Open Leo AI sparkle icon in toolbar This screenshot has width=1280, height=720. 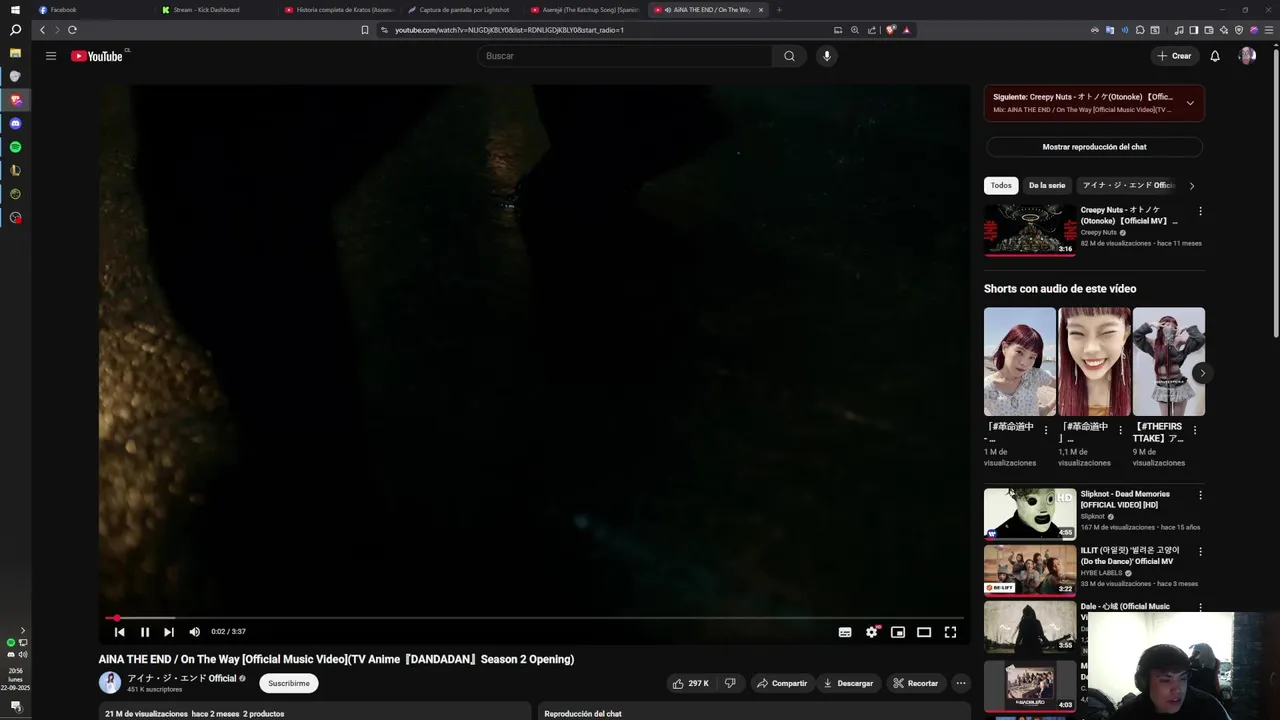[x=1223, y=30]
